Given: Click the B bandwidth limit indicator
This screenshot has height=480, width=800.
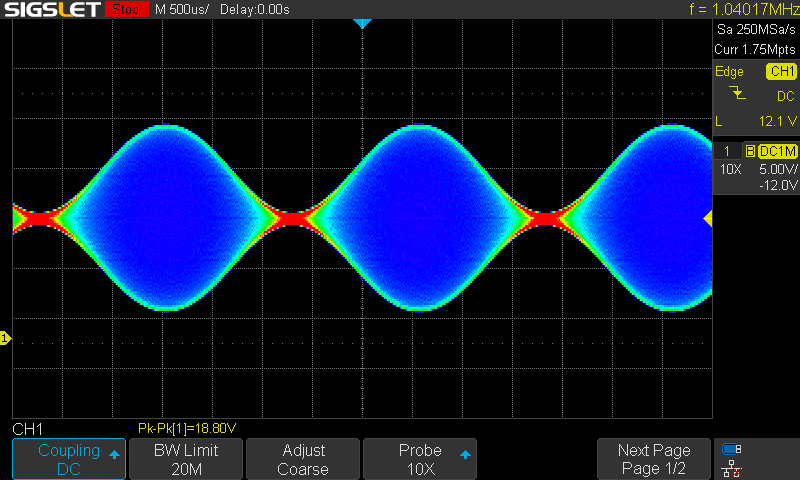Looking at the screenshot, I should (750, 151).
